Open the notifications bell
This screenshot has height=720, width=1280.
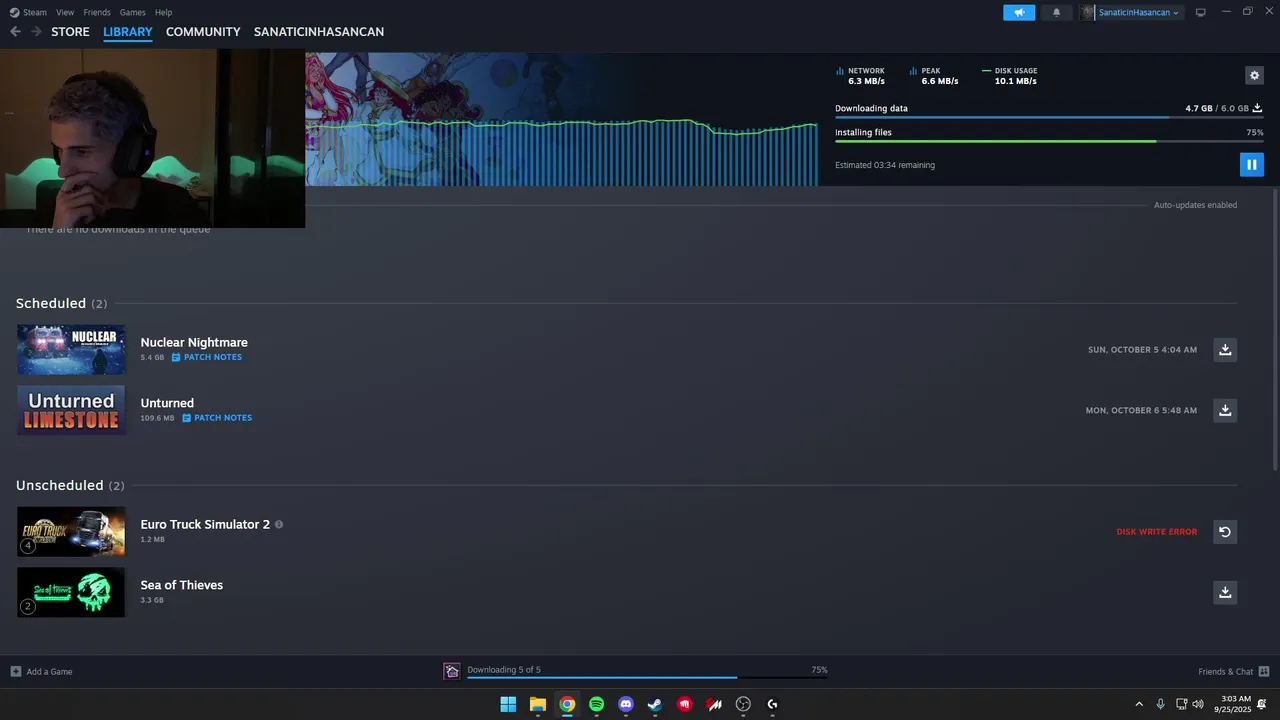[x=1056, y=12]
